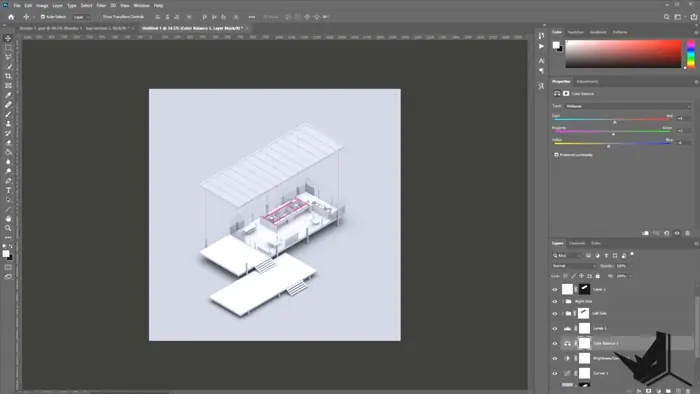Open the File menu
The width and height of the screenshot is (700, 394).
(17, 6)
